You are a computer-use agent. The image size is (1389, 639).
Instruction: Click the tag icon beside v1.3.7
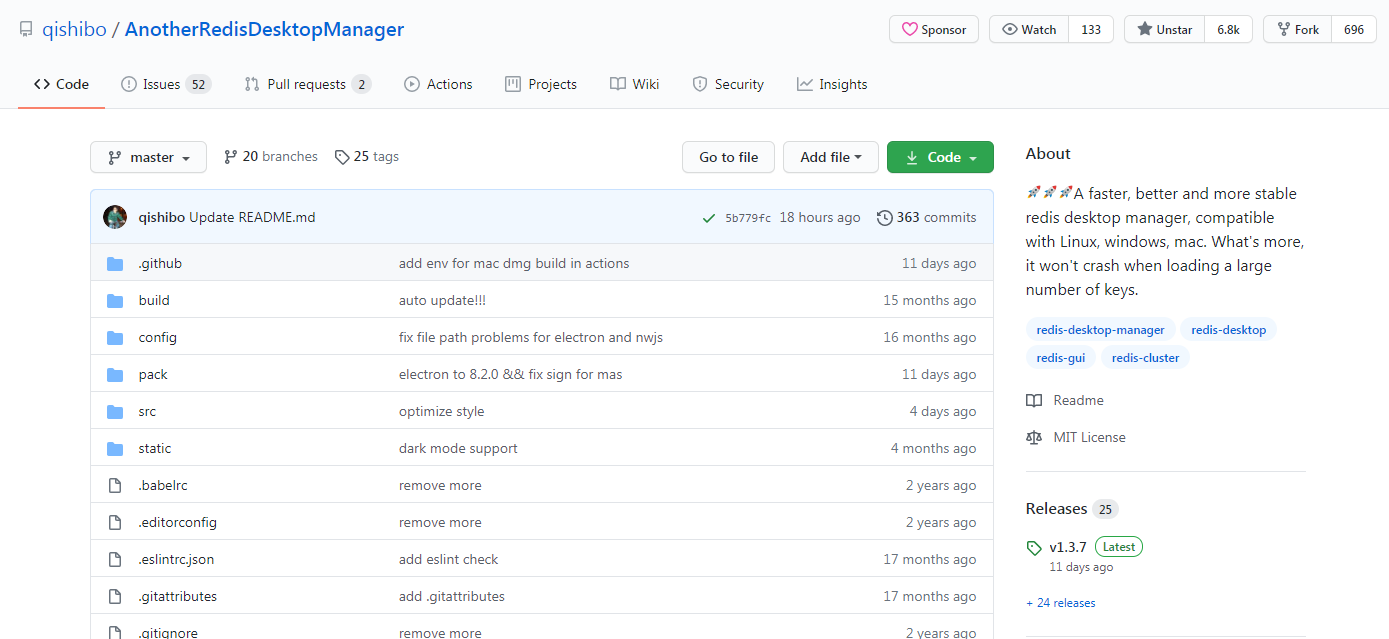coord(1034,548)
